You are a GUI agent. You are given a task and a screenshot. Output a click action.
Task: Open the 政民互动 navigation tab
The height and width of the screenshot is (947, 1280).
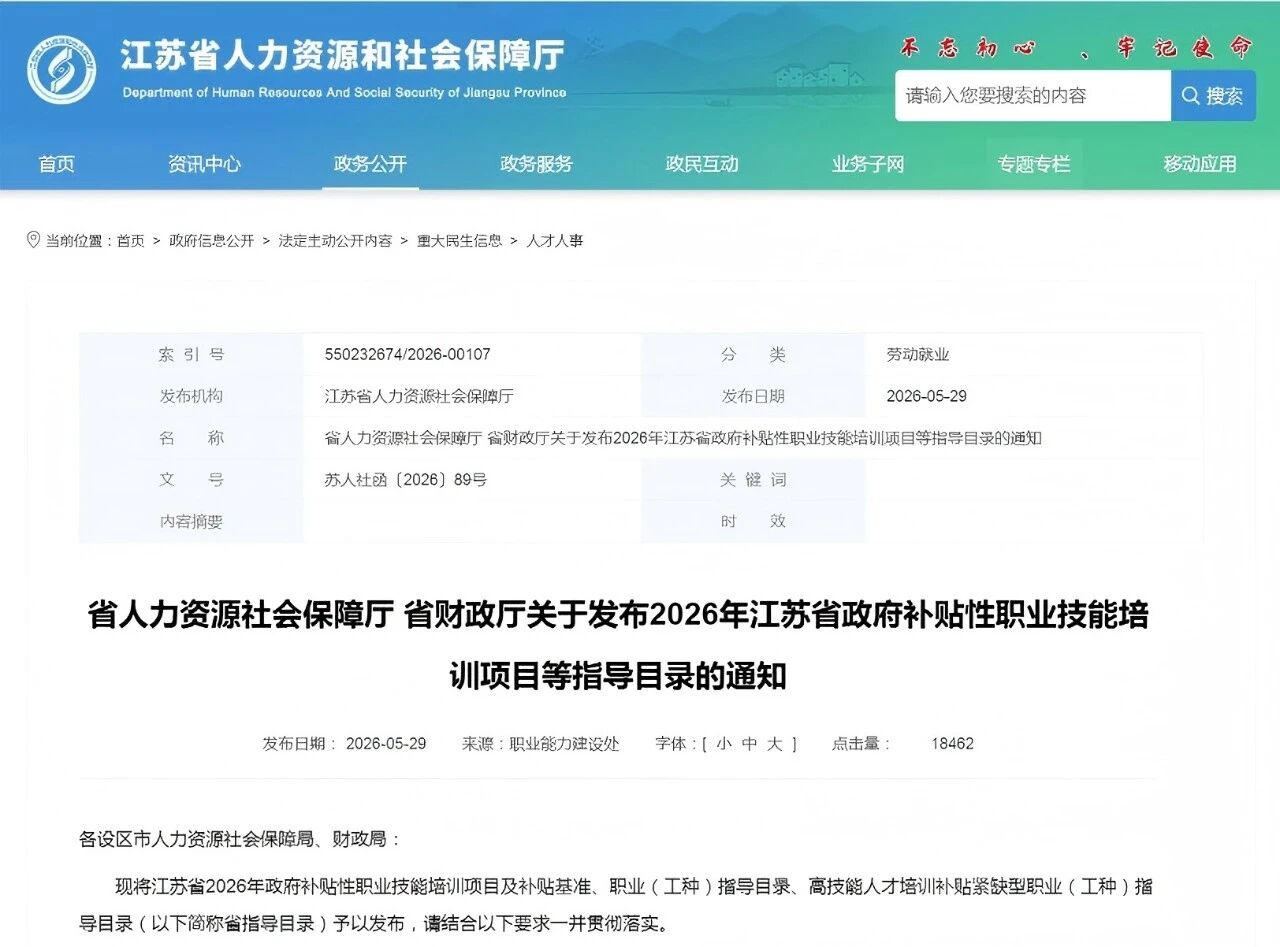(702, 164)
